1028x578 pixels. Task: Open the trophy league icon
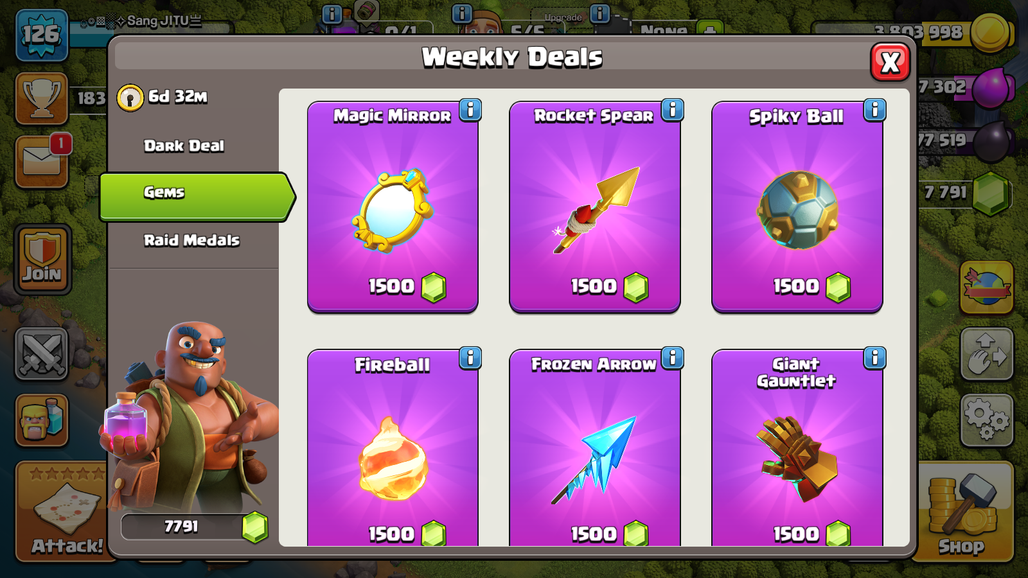(x=42, y=99)
